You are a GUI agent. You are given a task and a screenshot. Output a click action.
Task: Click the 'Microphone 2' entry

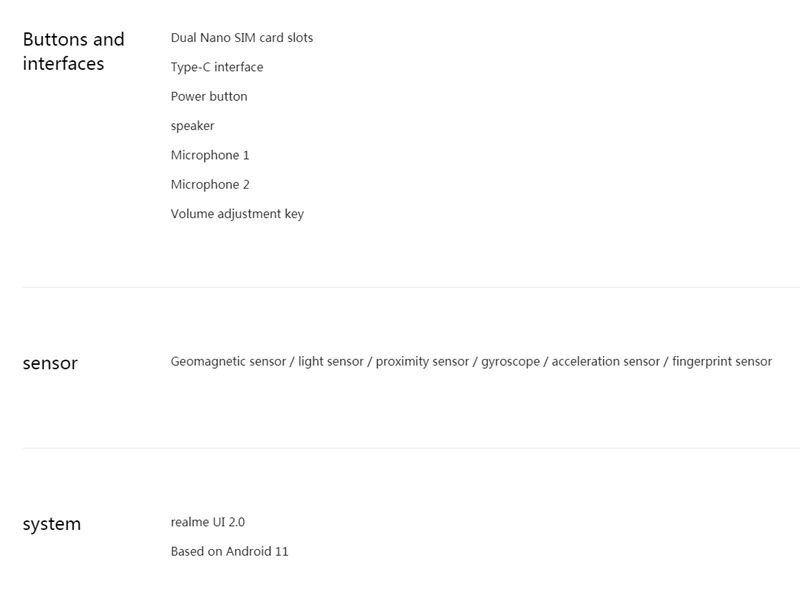point(210,184)
